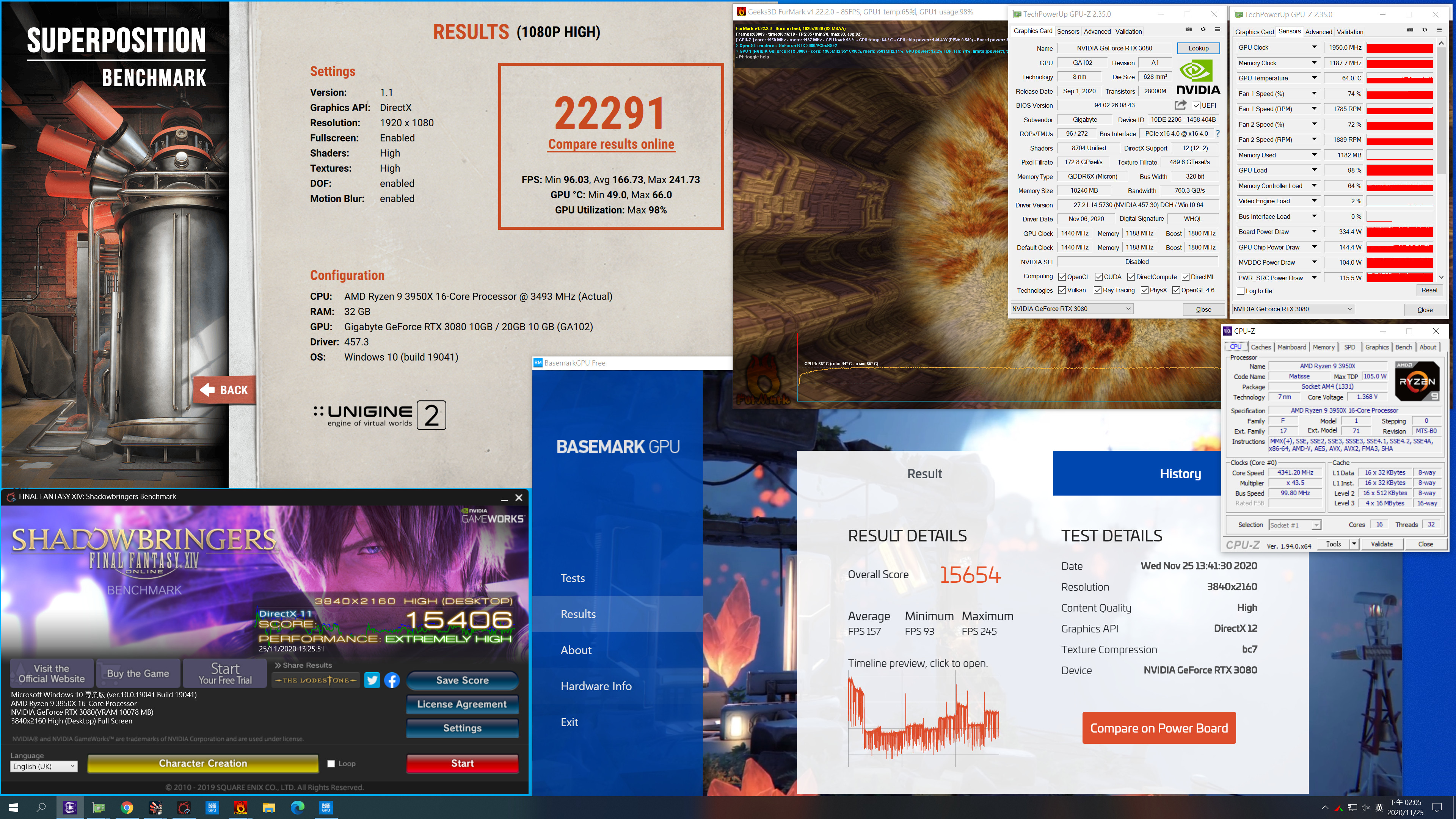Click Compare on Power Board in Basemark

pyautogui.click(x=1159, y=728)
